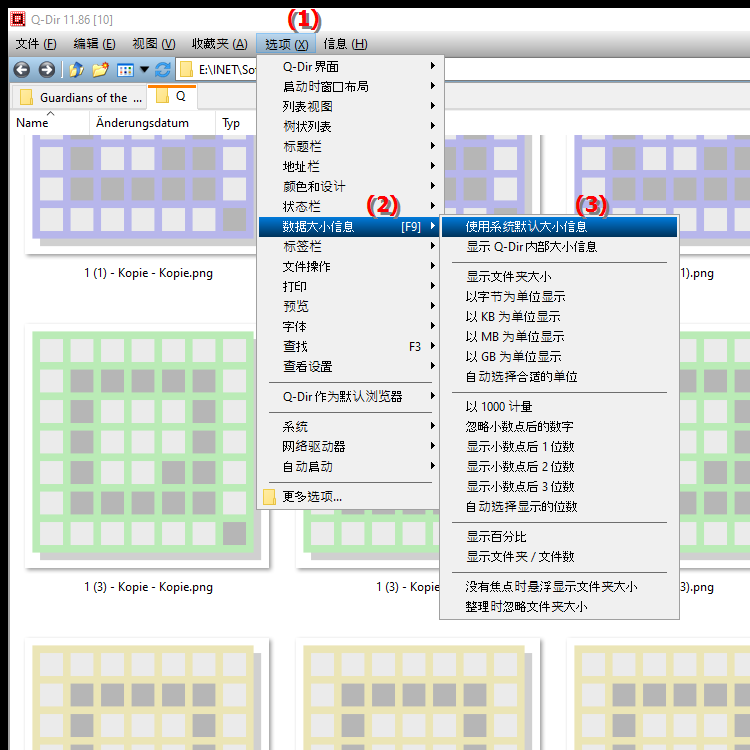750x750 pixels.
Task: Select 自动选择显示的位数 option
Action: coord(559,507)
